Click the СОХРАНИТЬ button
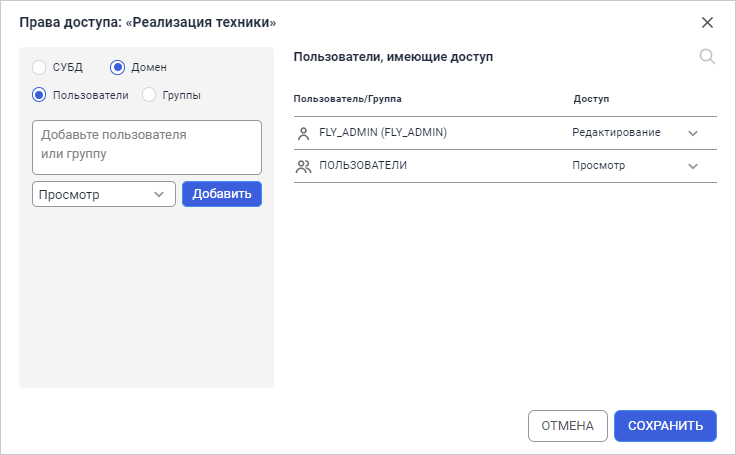 [665, 426]
